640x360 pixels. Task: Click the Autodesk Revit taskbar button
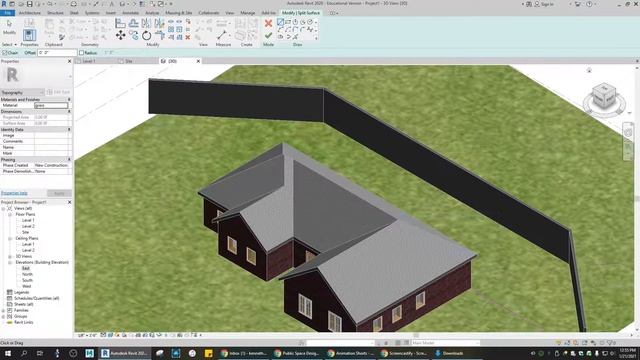124,353
